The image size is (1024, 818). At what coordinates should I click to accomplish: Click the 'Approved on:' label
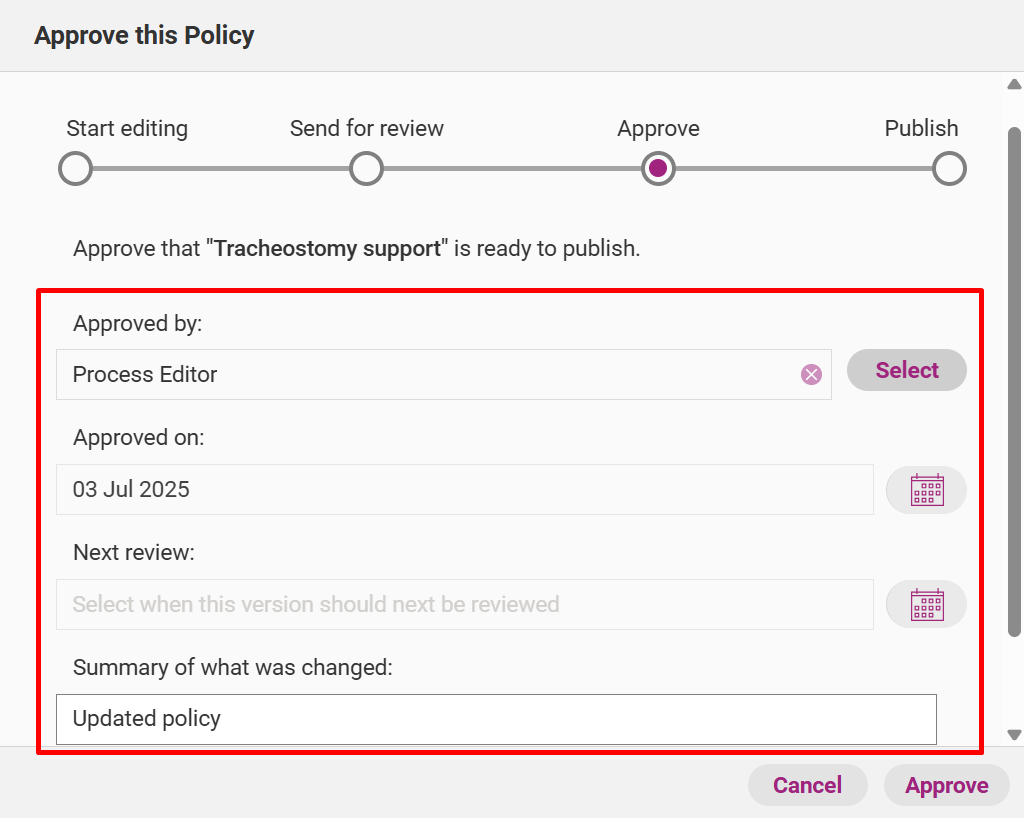[138, 437]
